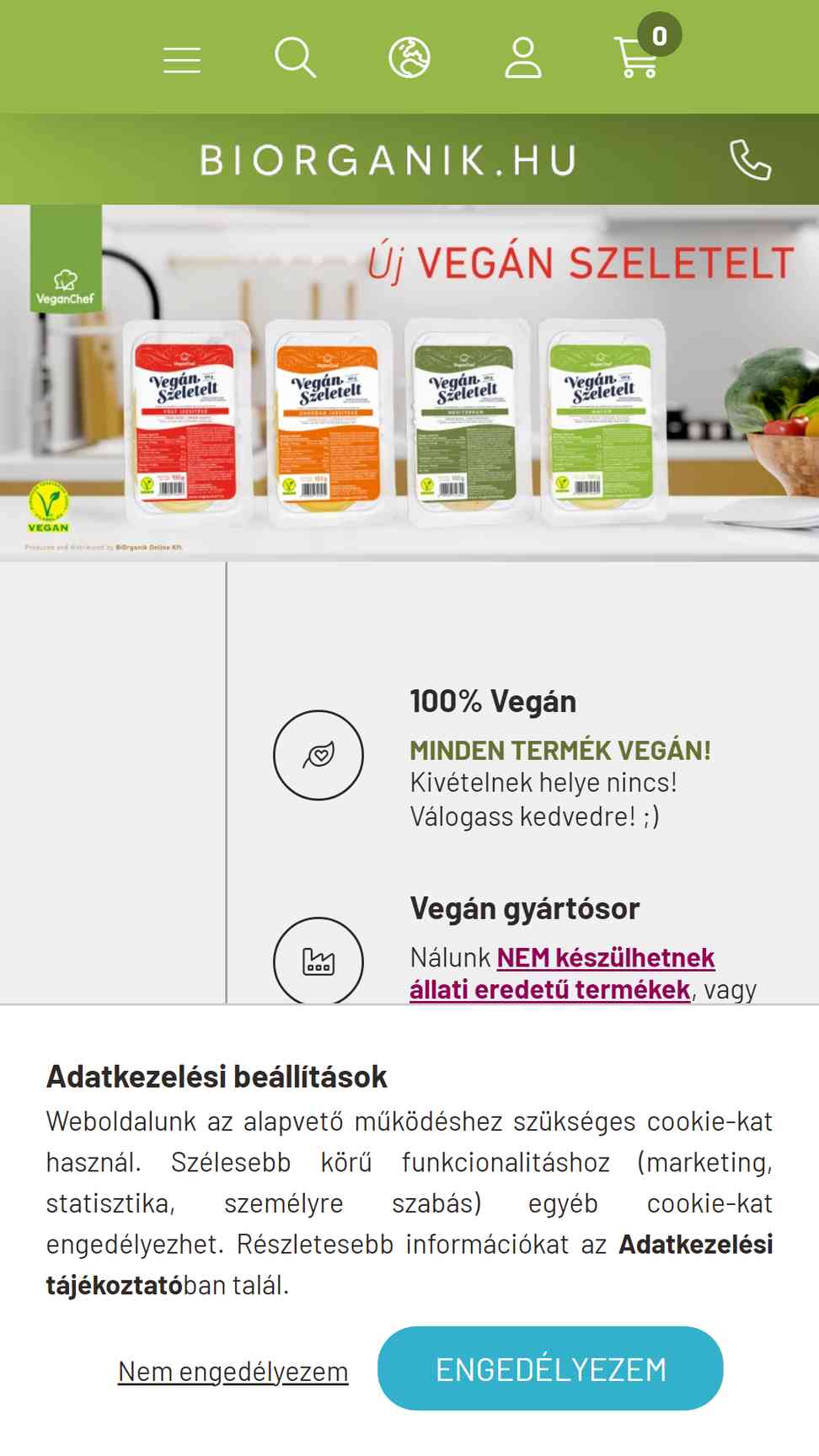The height and width of the screenshot is (1456, 819).
Task: Open the shopping cart icon
Action: [x=637, y=57]
